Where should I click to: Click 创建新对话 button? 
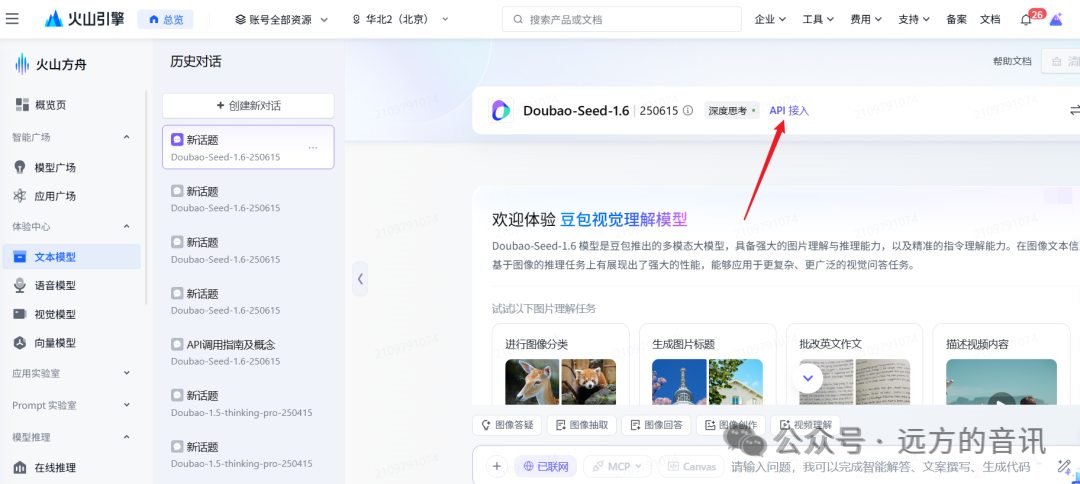point(248,106)
